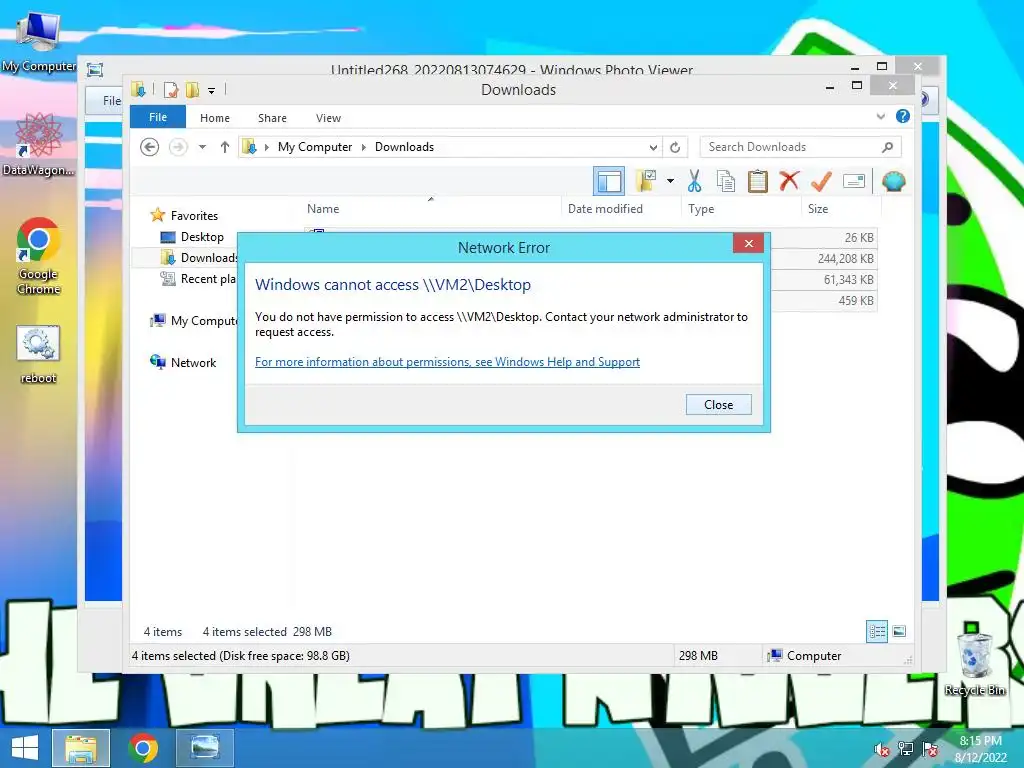Click the Properties quick access icon

(170, 89)
